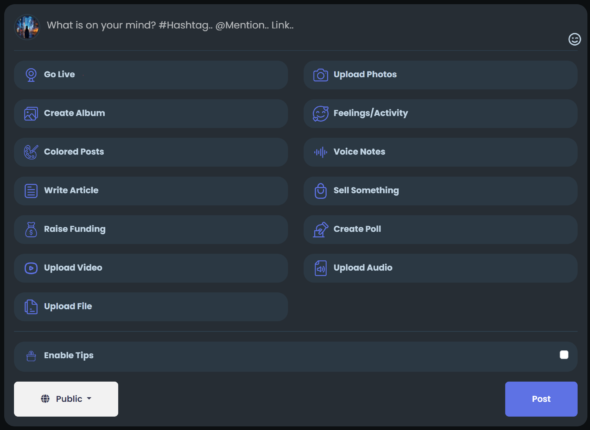Screen dimensions: 590x430
Task: Open the Create Poll option
Action: click(440, 229)
